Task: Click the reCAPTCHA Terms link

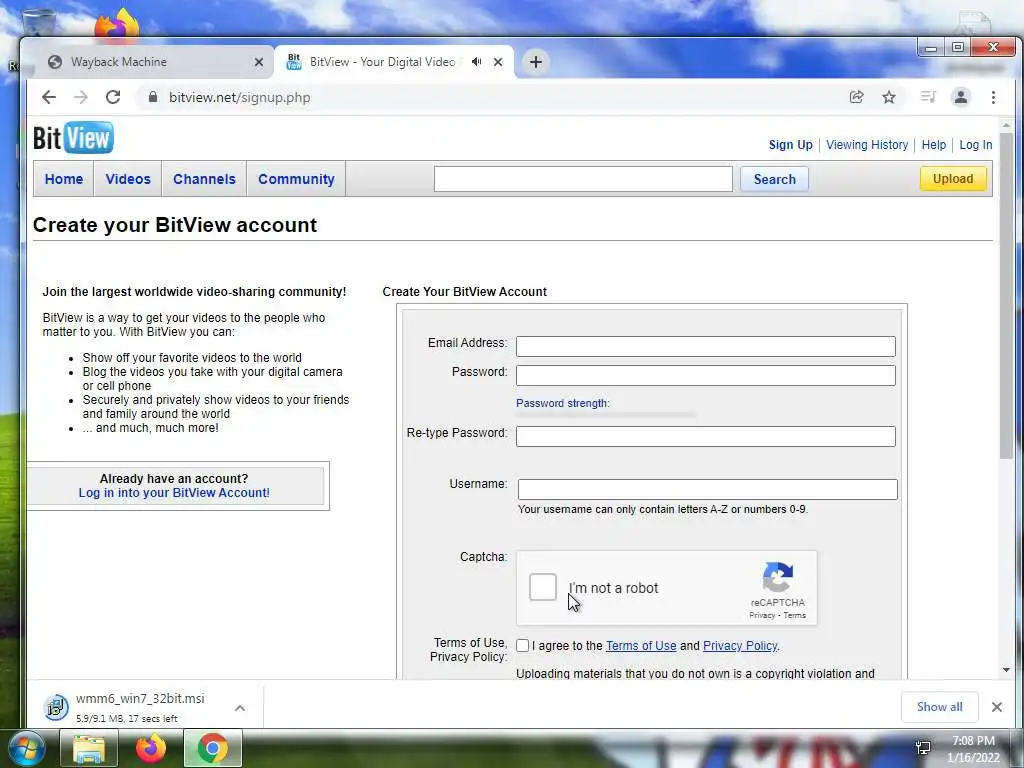Action: pyautogui.click(x=795, y=615)
